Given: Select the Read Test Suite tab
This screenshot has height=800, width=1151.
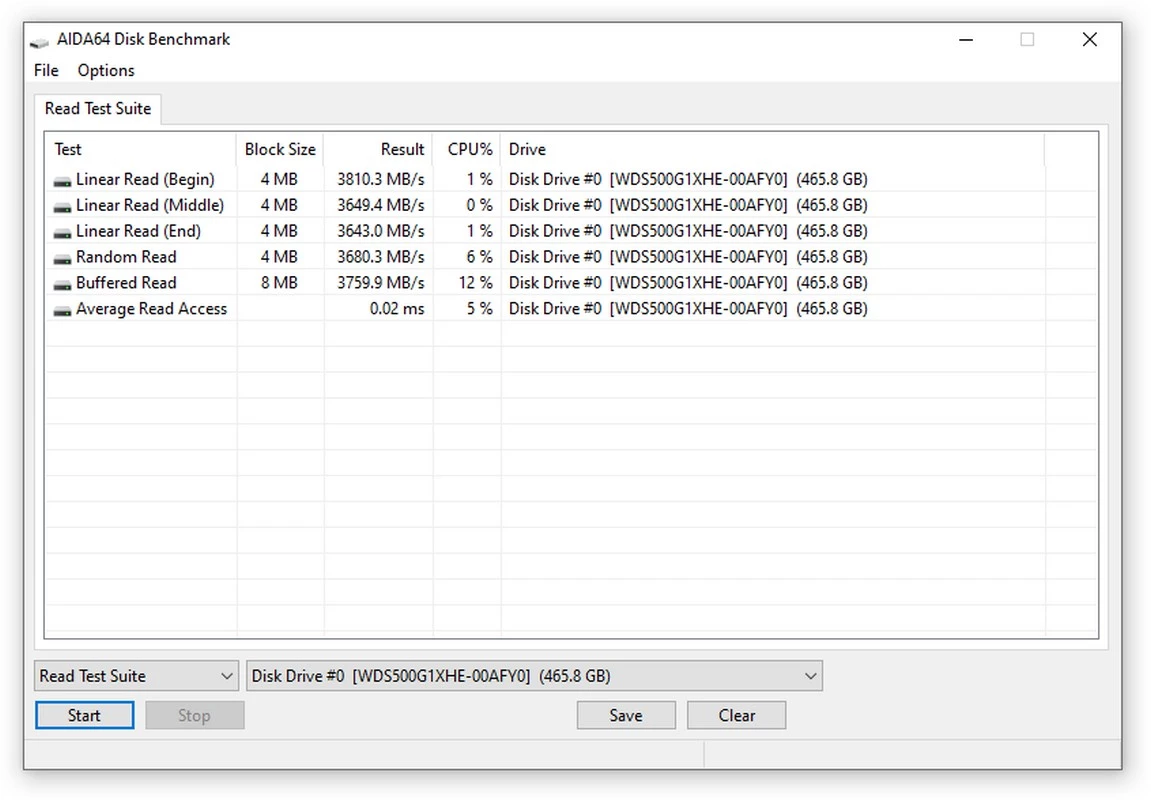Looking at the screenshot, I should point(98,109).
